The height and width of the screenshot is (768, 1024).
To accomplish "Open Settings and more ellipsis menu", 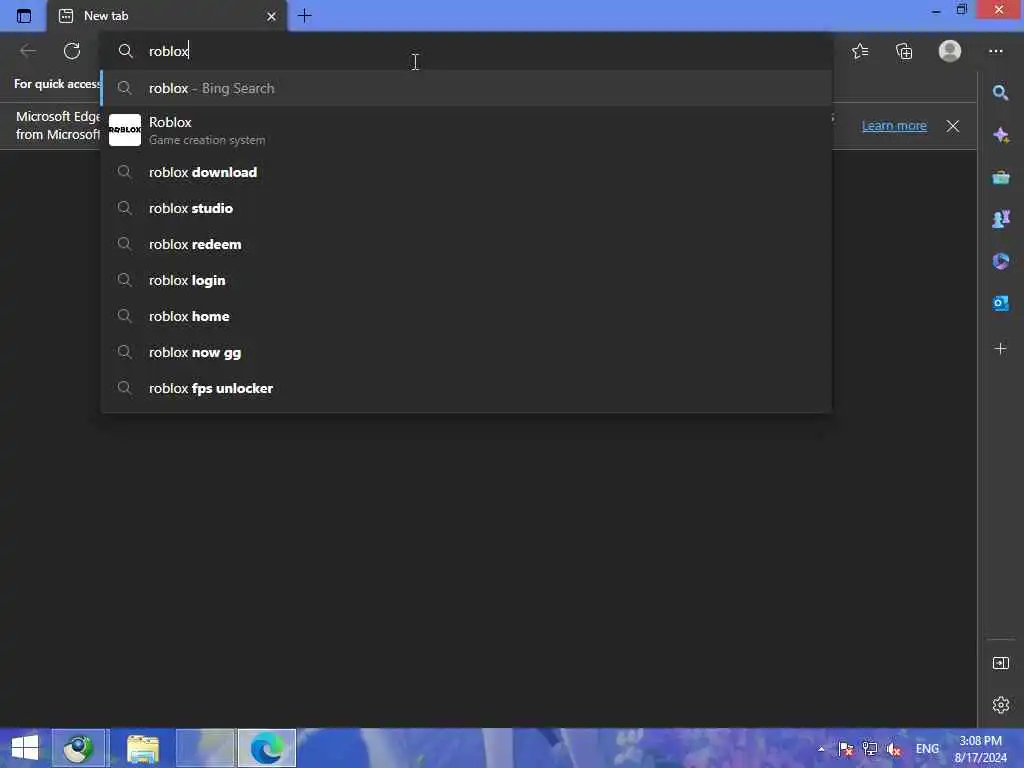I will tap(995, 51).
